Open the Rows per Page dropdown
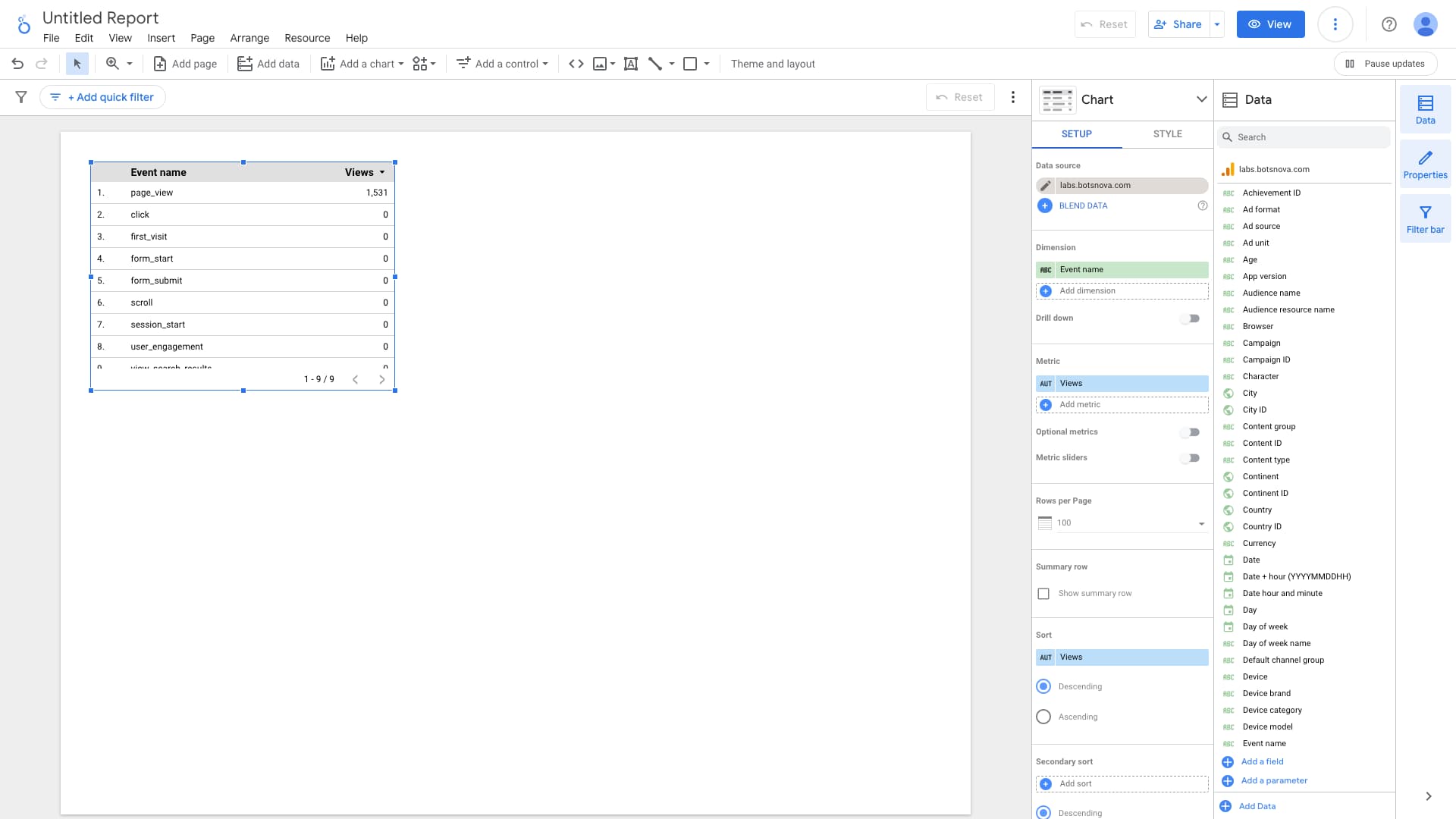The height and width of the screenshot is (819, 1456). coord(1130,522)
